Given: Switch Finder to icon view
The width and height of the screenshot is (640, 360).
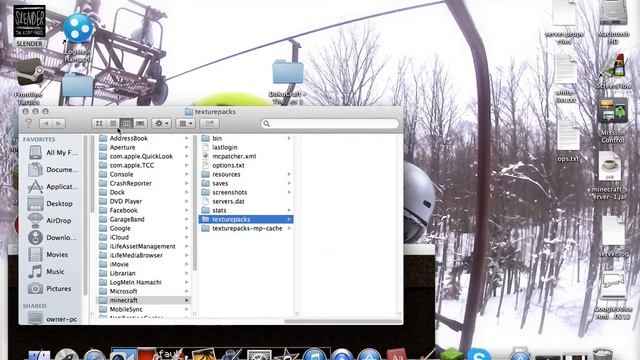Looking at the screenshot, I should (99, 123).
